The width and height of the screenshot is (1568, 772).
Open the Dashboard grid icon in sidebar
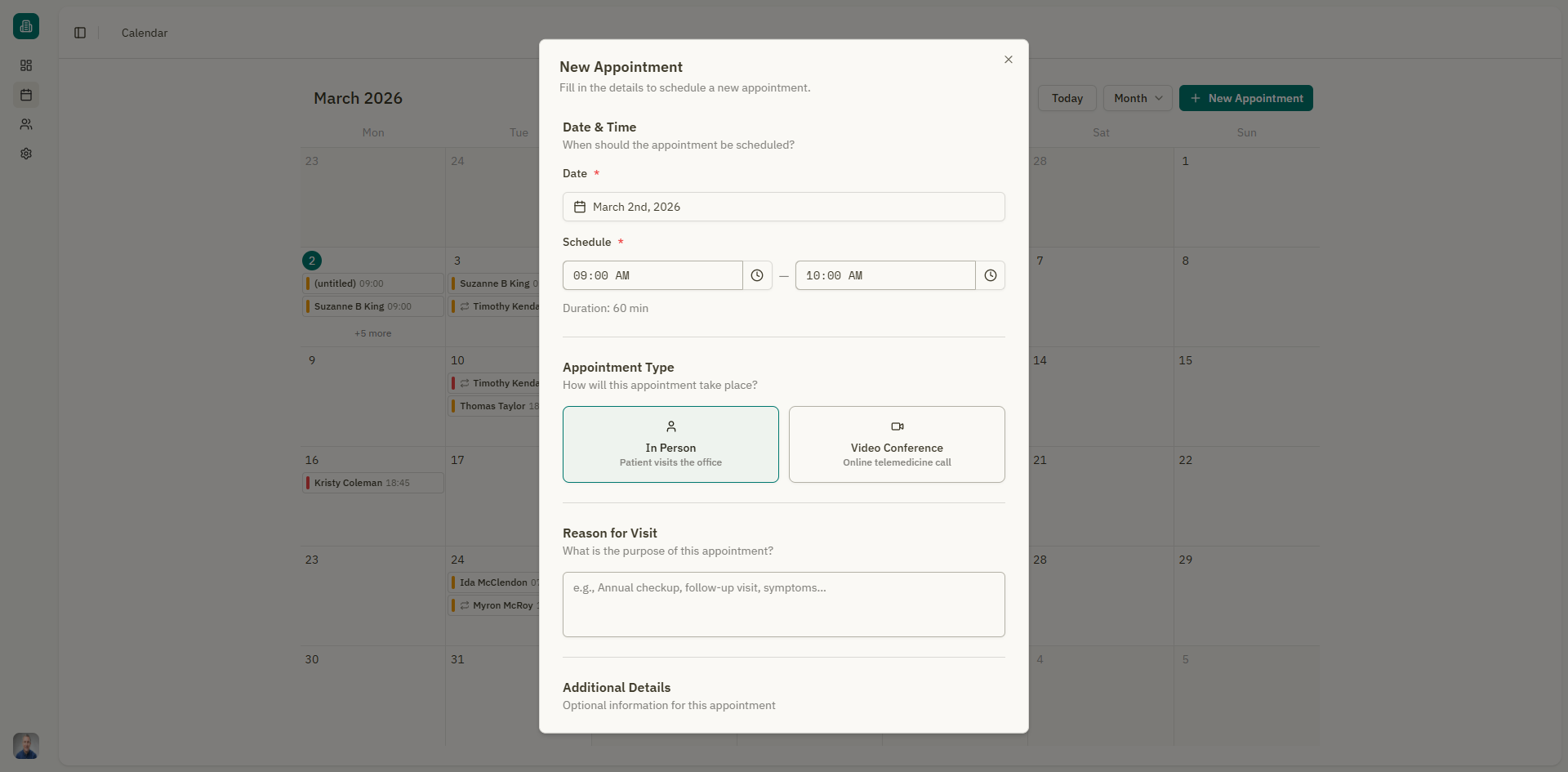(26, 65)
